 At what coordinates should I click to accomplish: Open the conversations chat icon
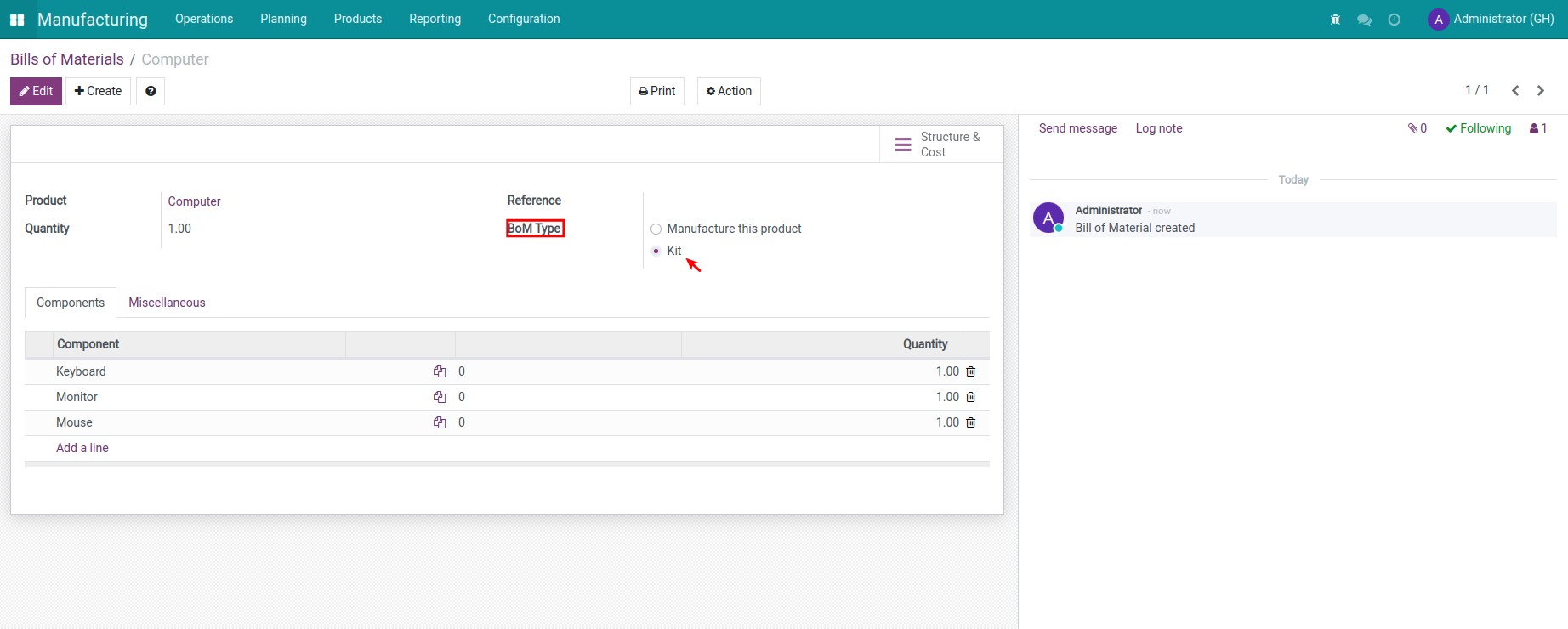(x=1364, y=20)
